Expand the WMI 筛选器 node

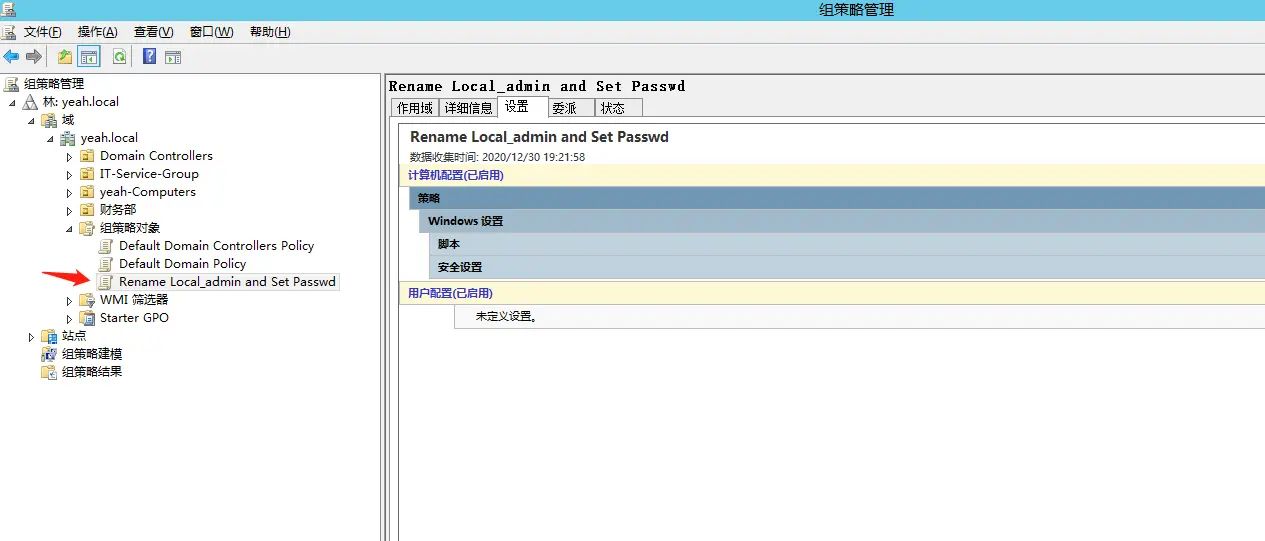pos(70,301)
